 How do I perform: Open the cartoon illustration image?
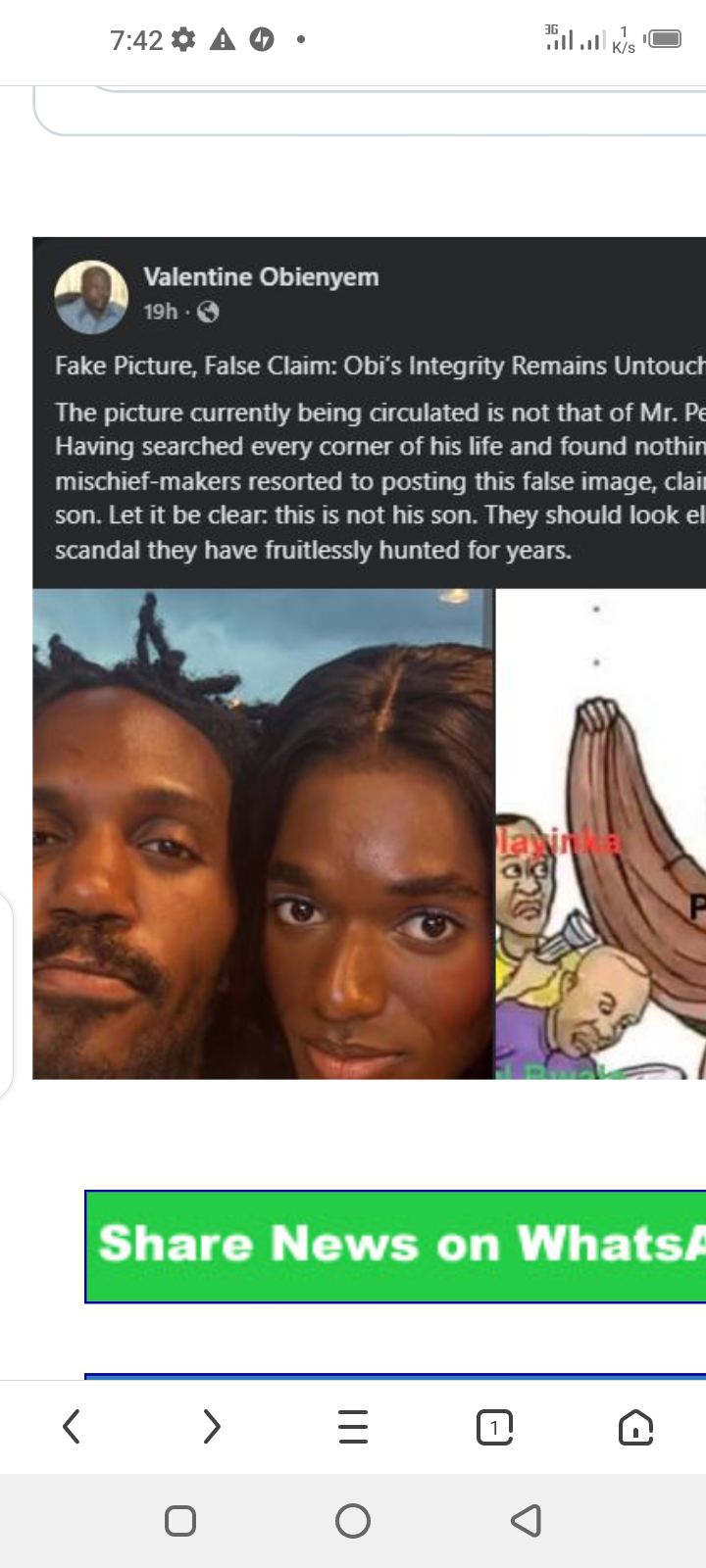[601, 834]
